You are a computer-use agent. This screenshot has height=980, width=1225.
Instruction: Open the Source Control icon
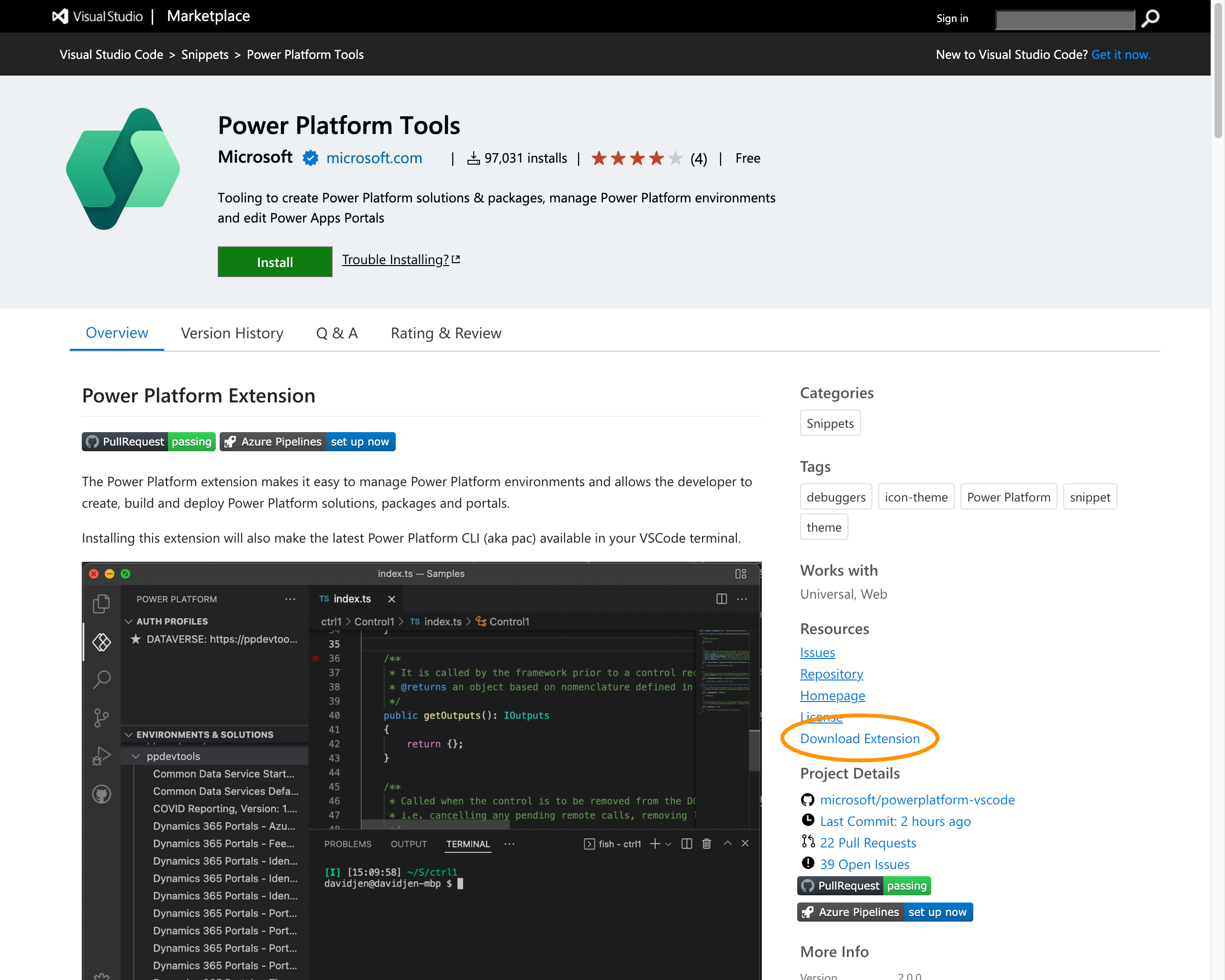(101, 717)
